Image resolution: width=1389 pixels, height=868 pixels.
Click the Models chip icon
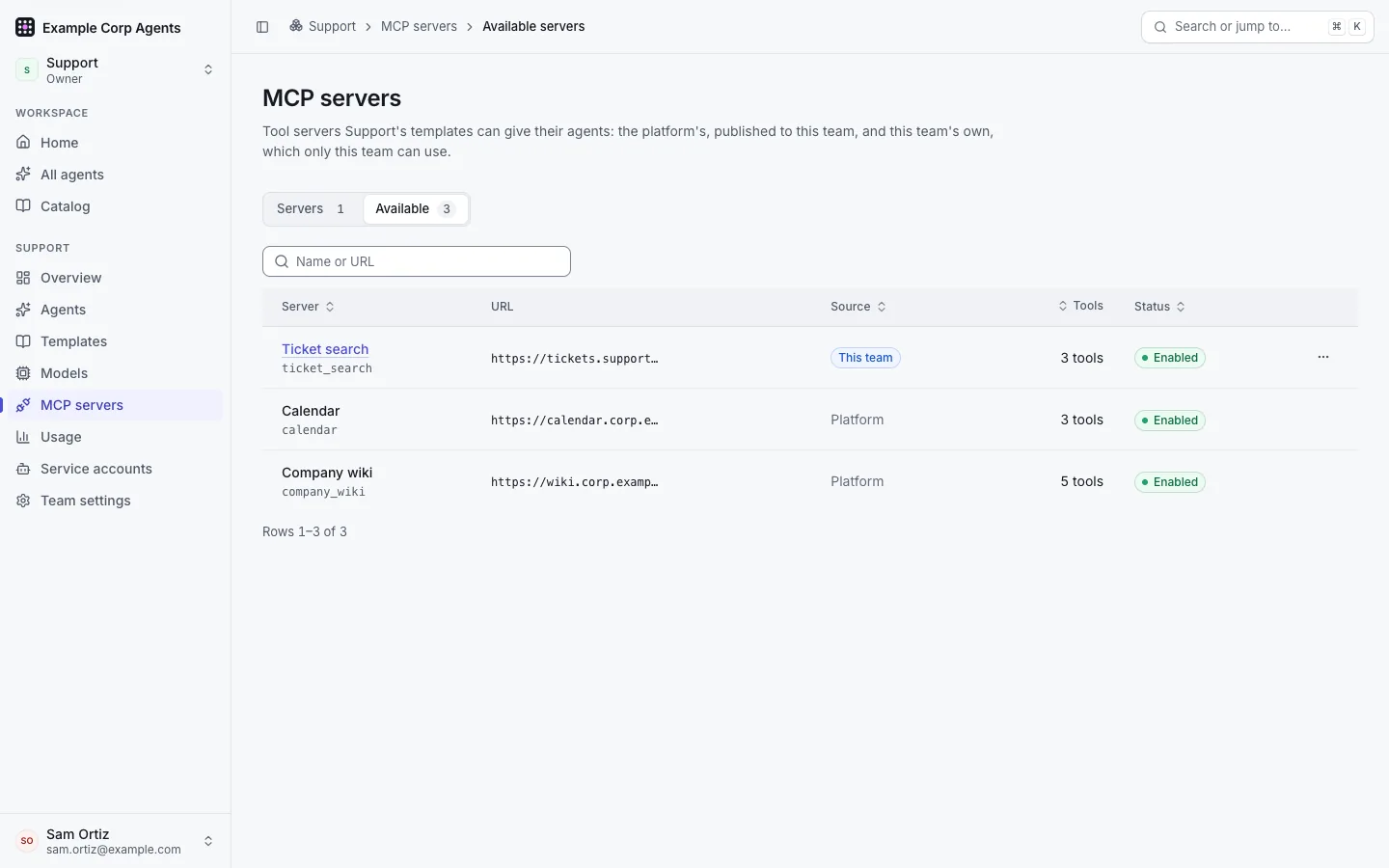tap(23, 373)
